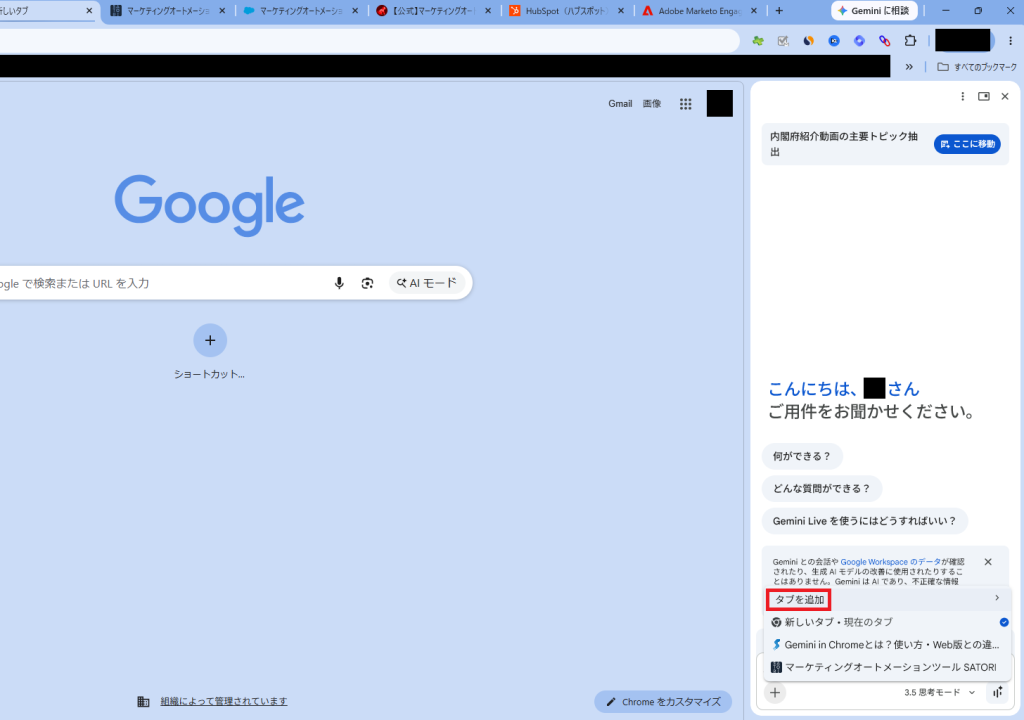
Task: Add a shortcut with the plus circle
Action: 210,340
